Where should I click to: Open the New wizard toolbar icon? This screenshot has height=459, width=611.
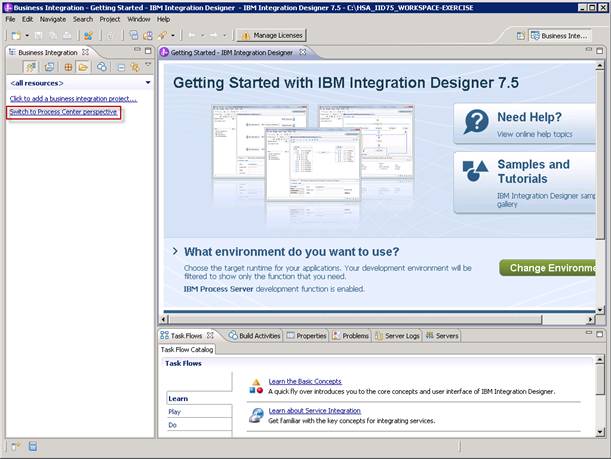click(14, 35)
